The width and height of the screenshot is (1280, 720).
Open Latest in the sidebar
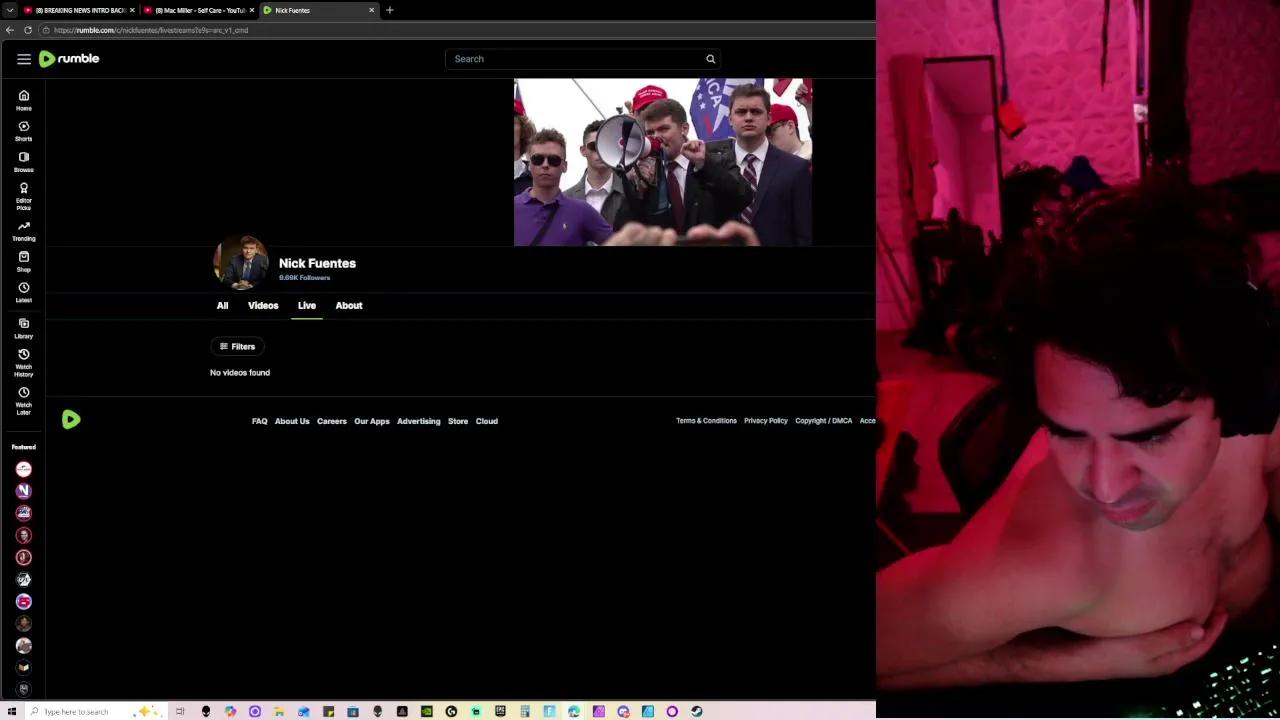(24, 293)
